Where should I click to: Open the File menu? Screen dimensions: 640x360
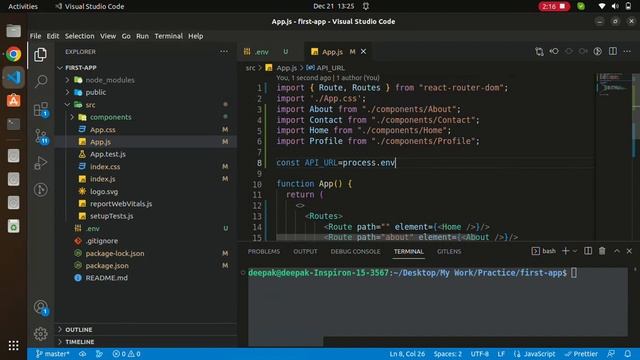[x=36, y=36]
